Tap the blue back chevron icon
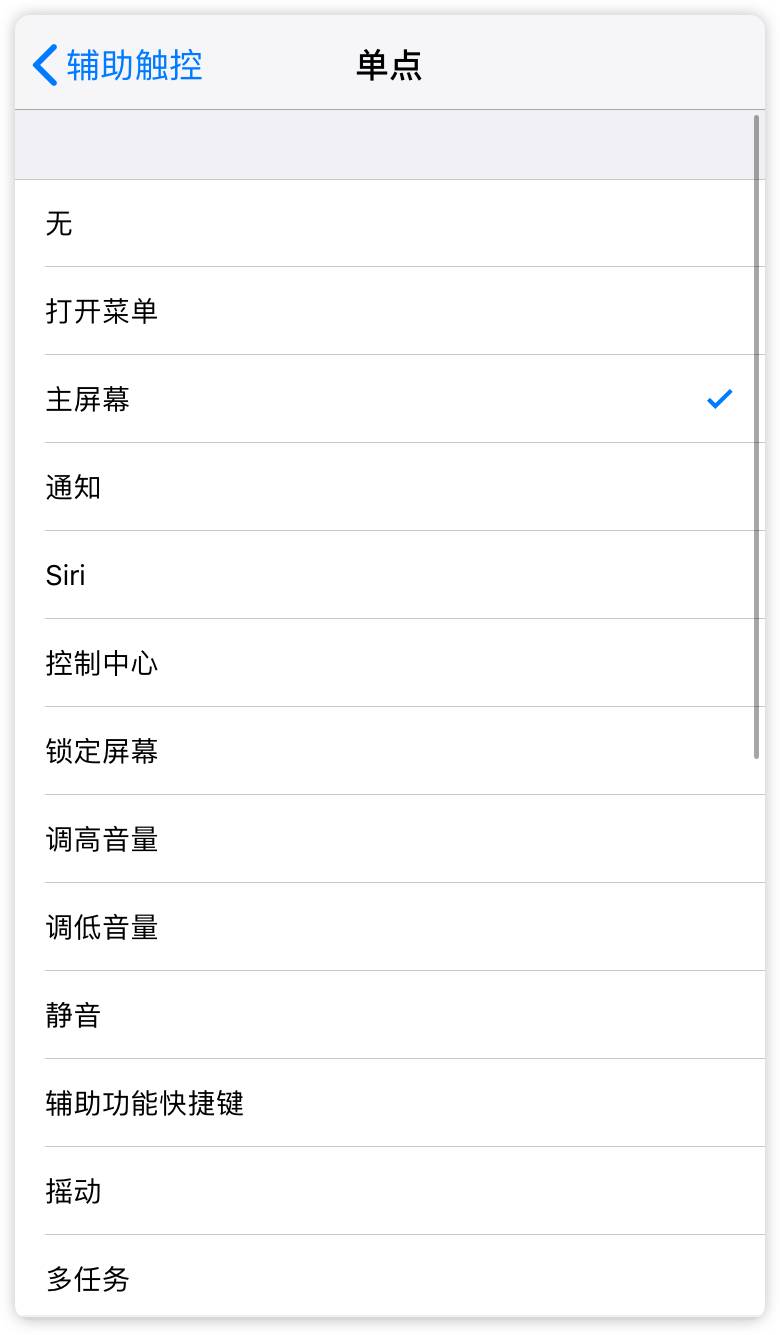 pos(45,65)
